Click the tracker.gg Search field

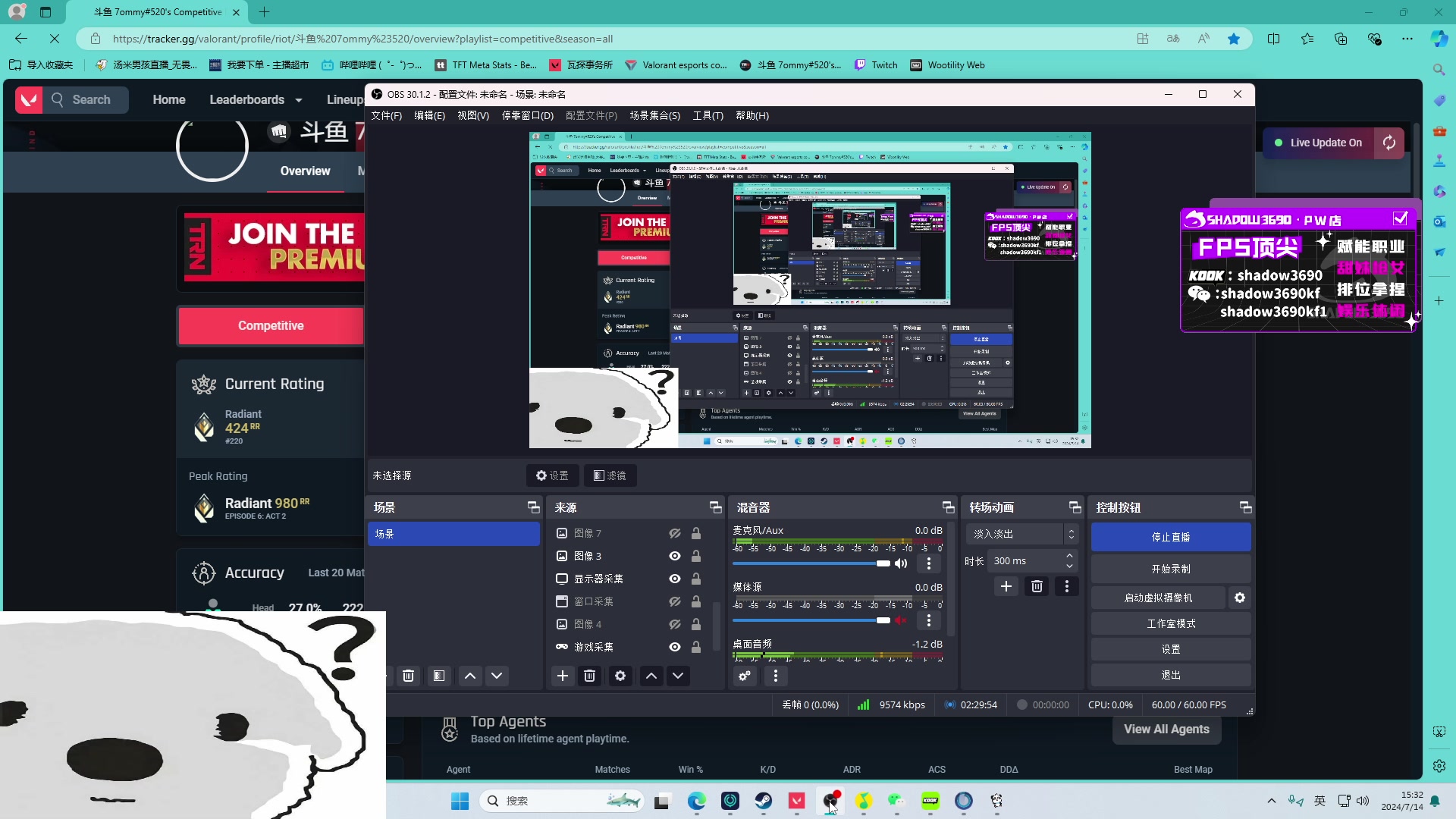pyautogui.click(x=86, y=100)
